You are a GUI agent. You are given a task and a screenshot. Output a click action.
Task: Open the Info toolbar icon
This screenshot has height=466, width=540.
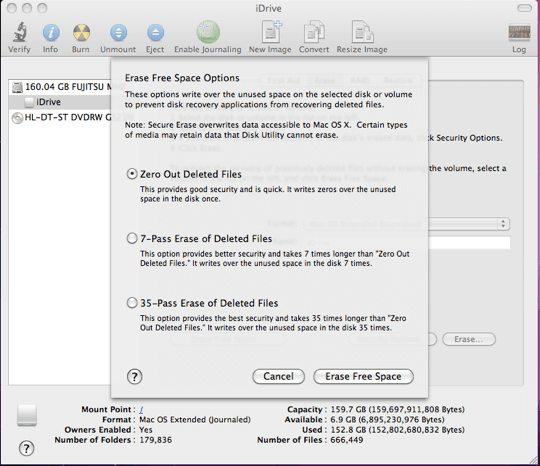(x=51, y=33)
